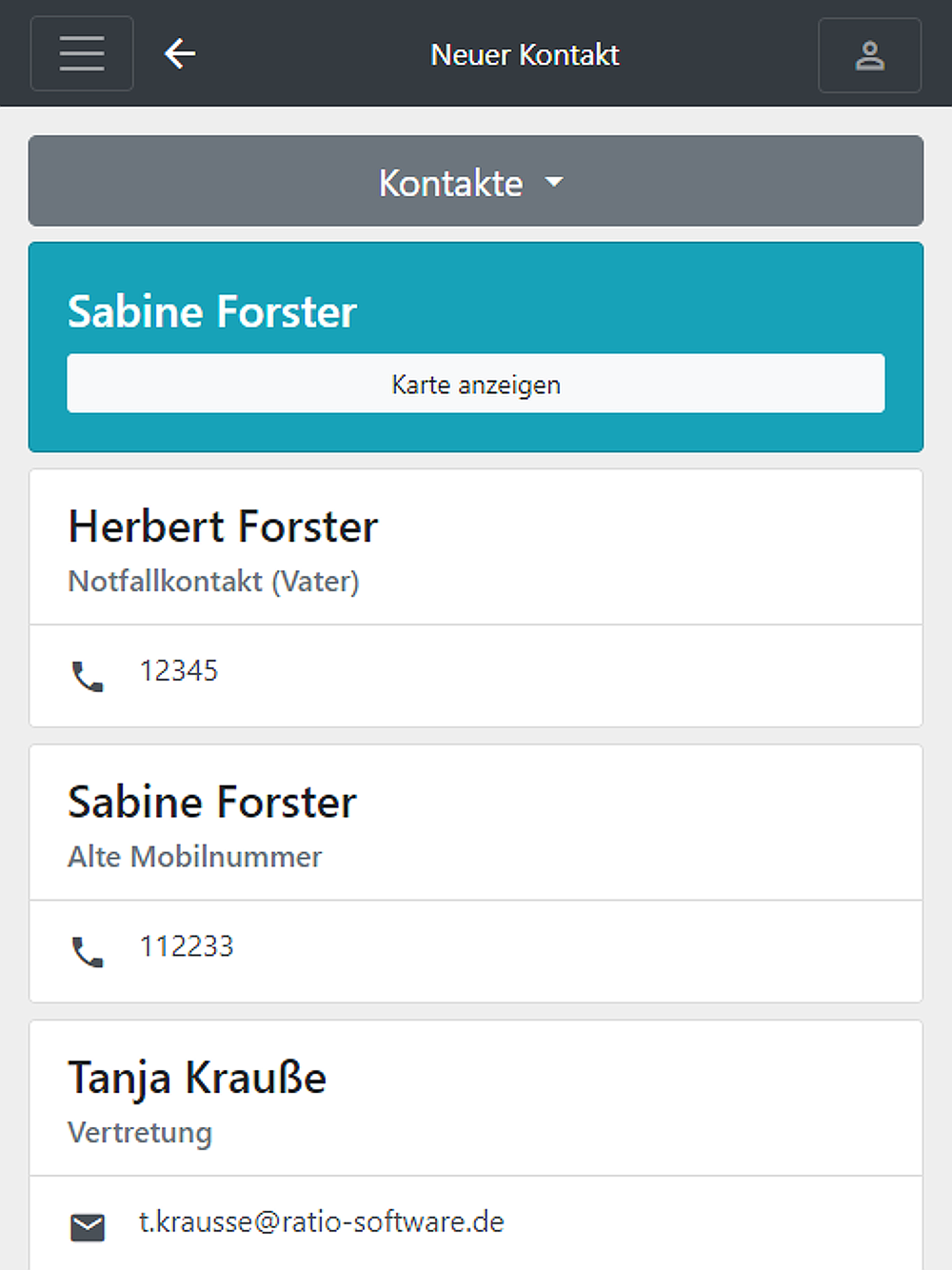Select the Herbert Forster contact card header
The width and height of the screenshot is (952, 1270).
coord(223,526)
